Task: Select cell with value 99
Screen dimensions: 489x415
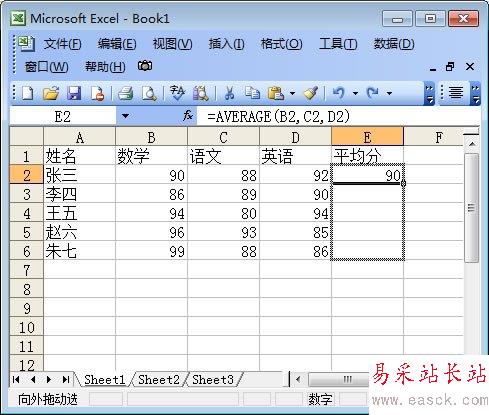Action: pyautogui.click(x=151, y=250)
